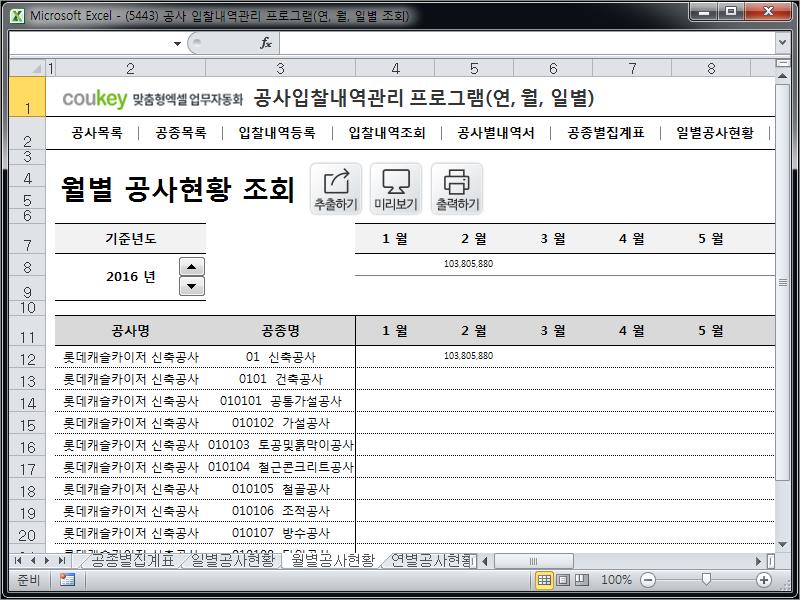The height and width of the screenshot is (600, 800).
Task: Open the 공종목록 menu link
Action: [181, 133]
